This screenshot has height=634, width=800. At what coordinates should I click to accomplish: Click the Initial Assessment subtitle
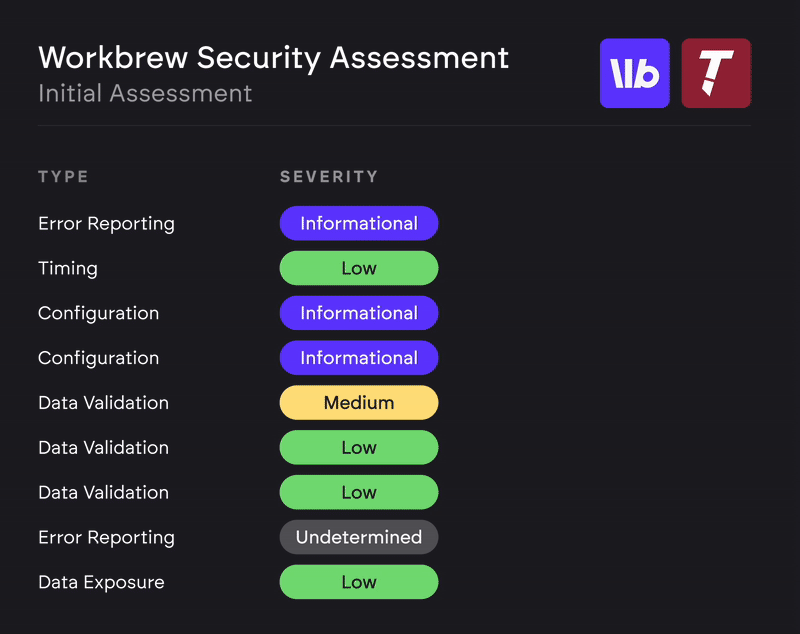pos(145,93)
